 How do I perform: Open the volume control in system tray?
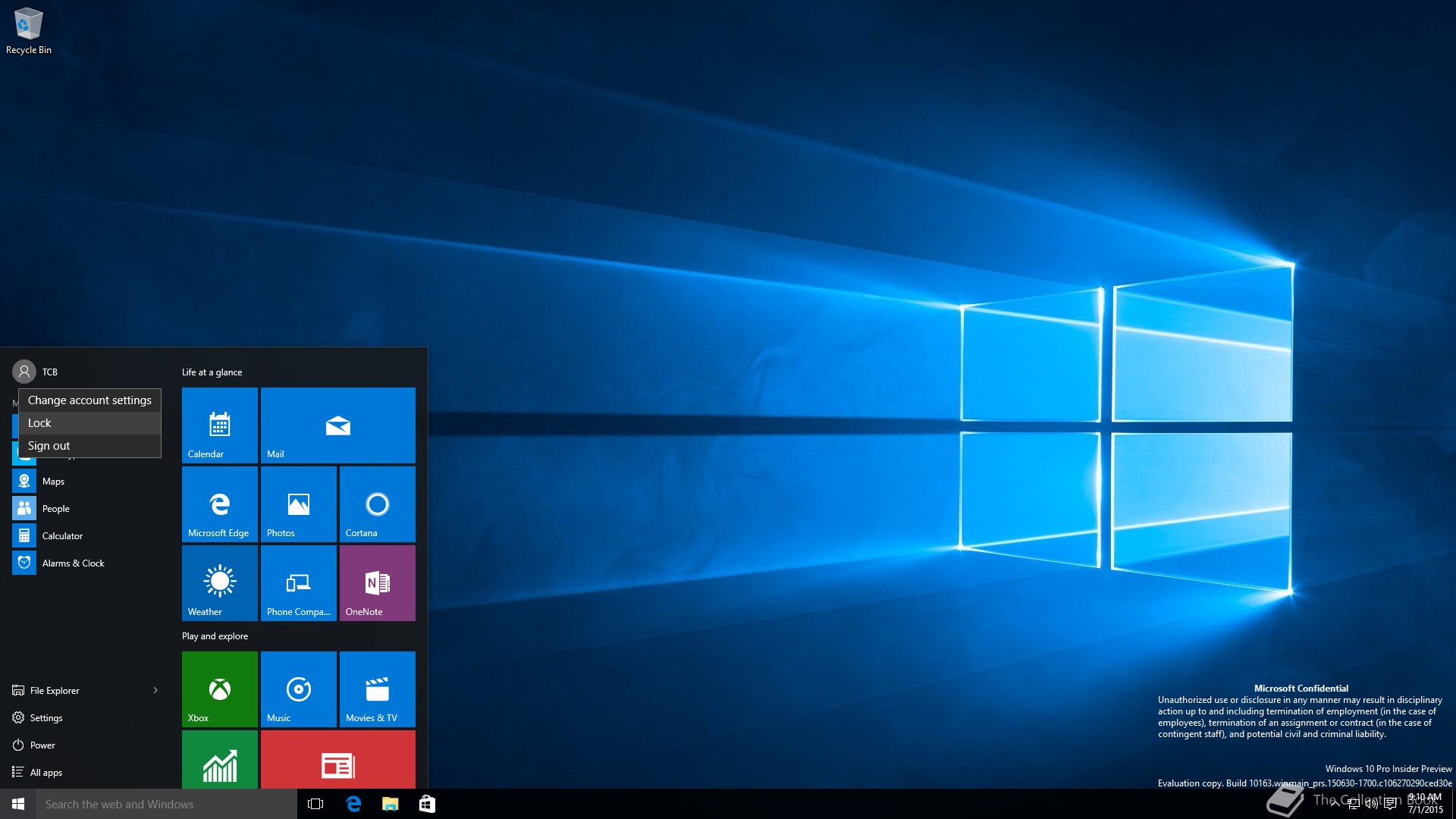coord(1371,804)
